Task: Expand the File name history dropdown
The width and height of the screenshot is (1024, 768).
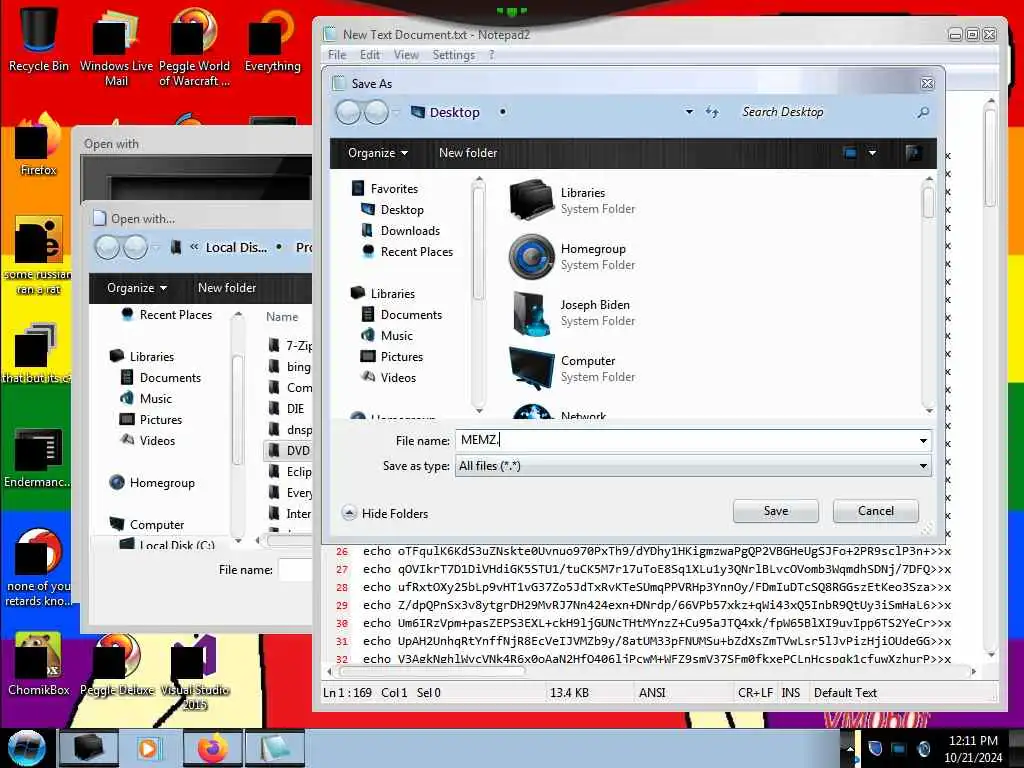Action: click(923, 441)
